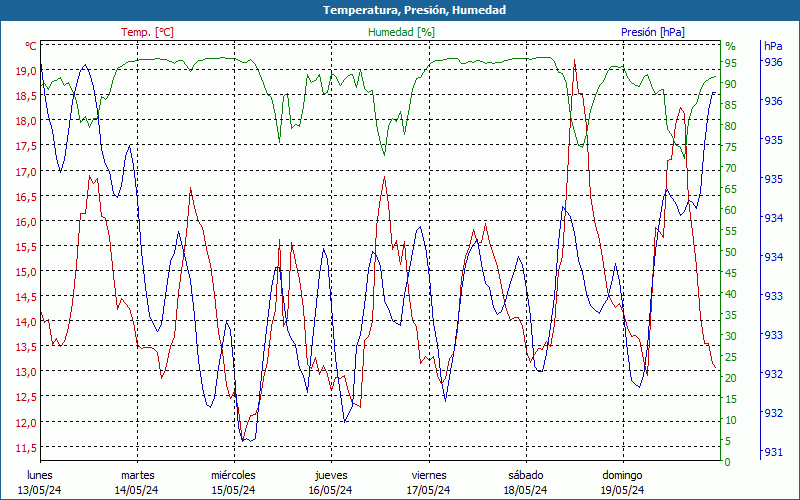Click the 35 value on humidity axis
The height and width of the screenshot is (500, 800).
tap(731, 315)
